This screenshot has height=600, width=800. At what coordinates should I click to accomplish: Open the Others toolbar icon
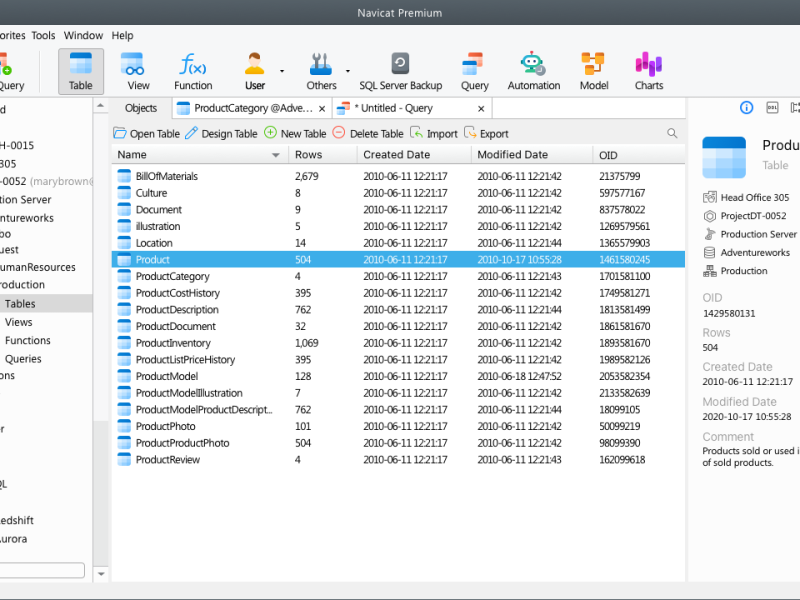tap(321, 64)
